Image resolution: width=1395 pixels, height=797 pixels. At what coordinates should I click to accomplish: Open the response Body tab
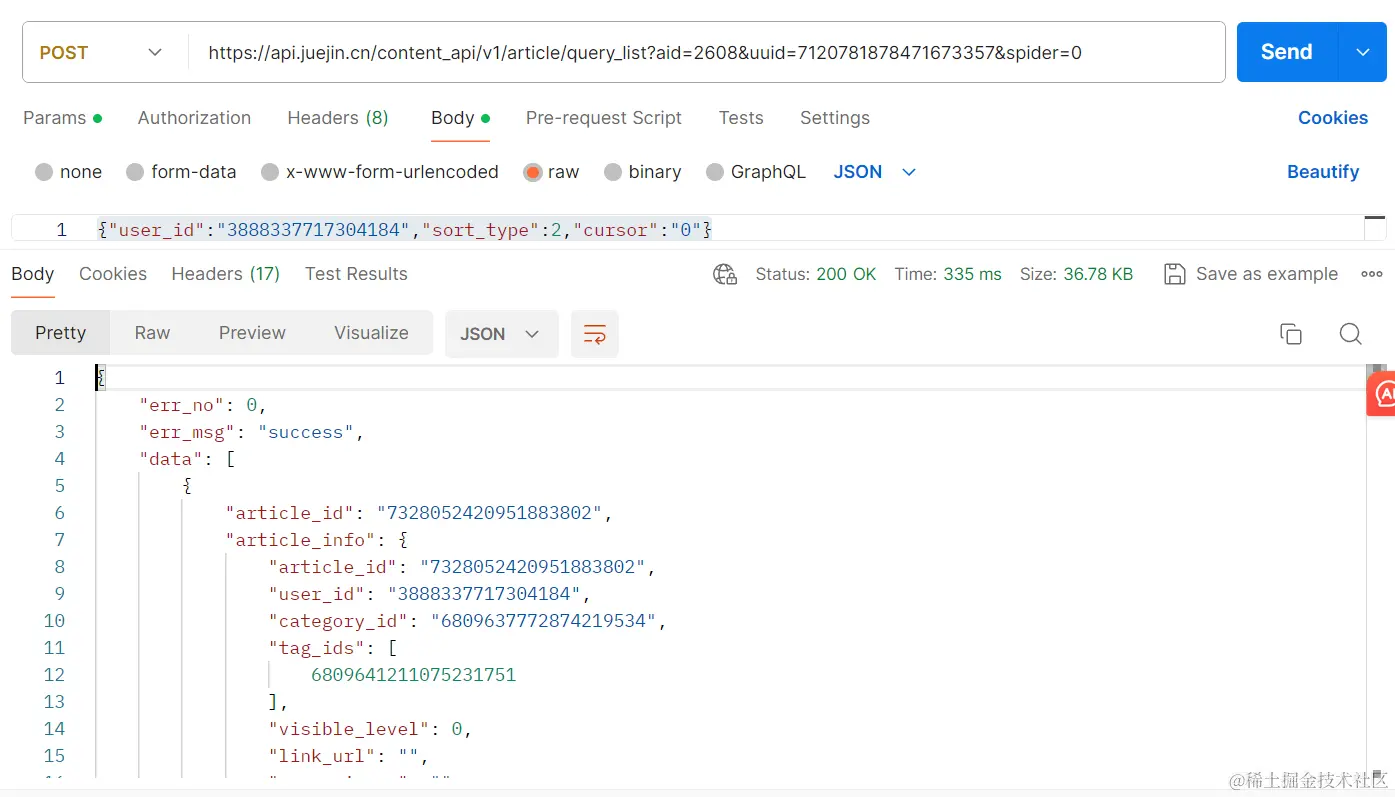[x=32, y=274]
